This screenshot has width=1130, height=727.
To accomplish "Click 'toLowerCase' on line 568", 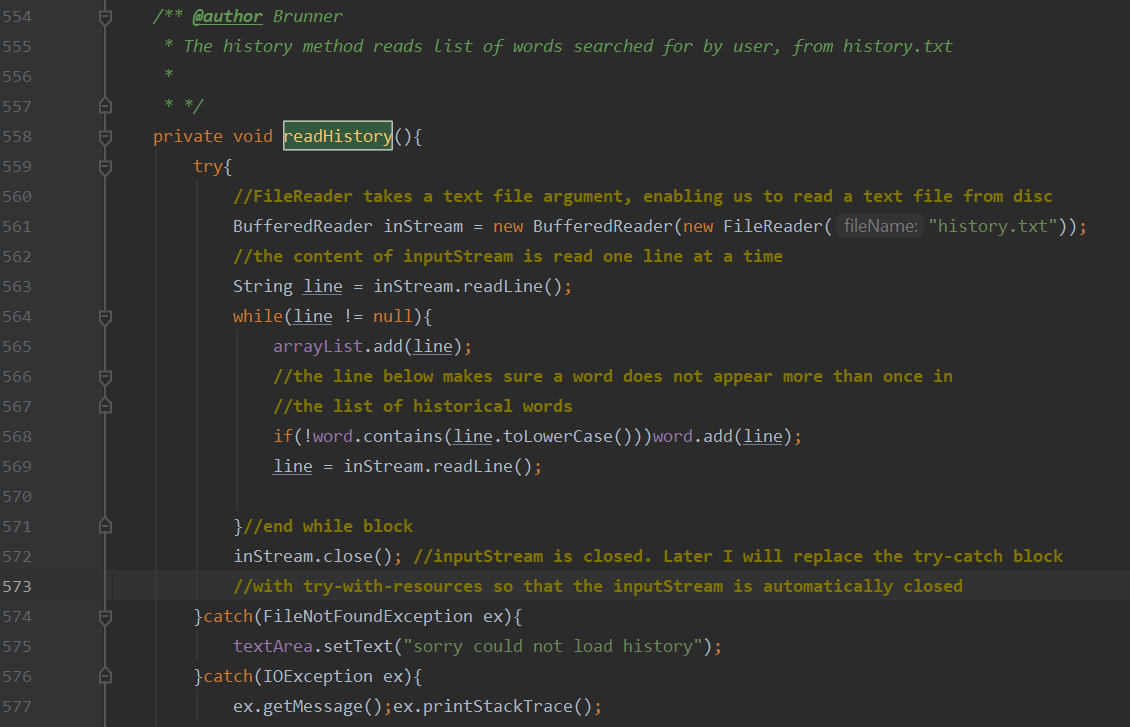I will coord(558,437).
